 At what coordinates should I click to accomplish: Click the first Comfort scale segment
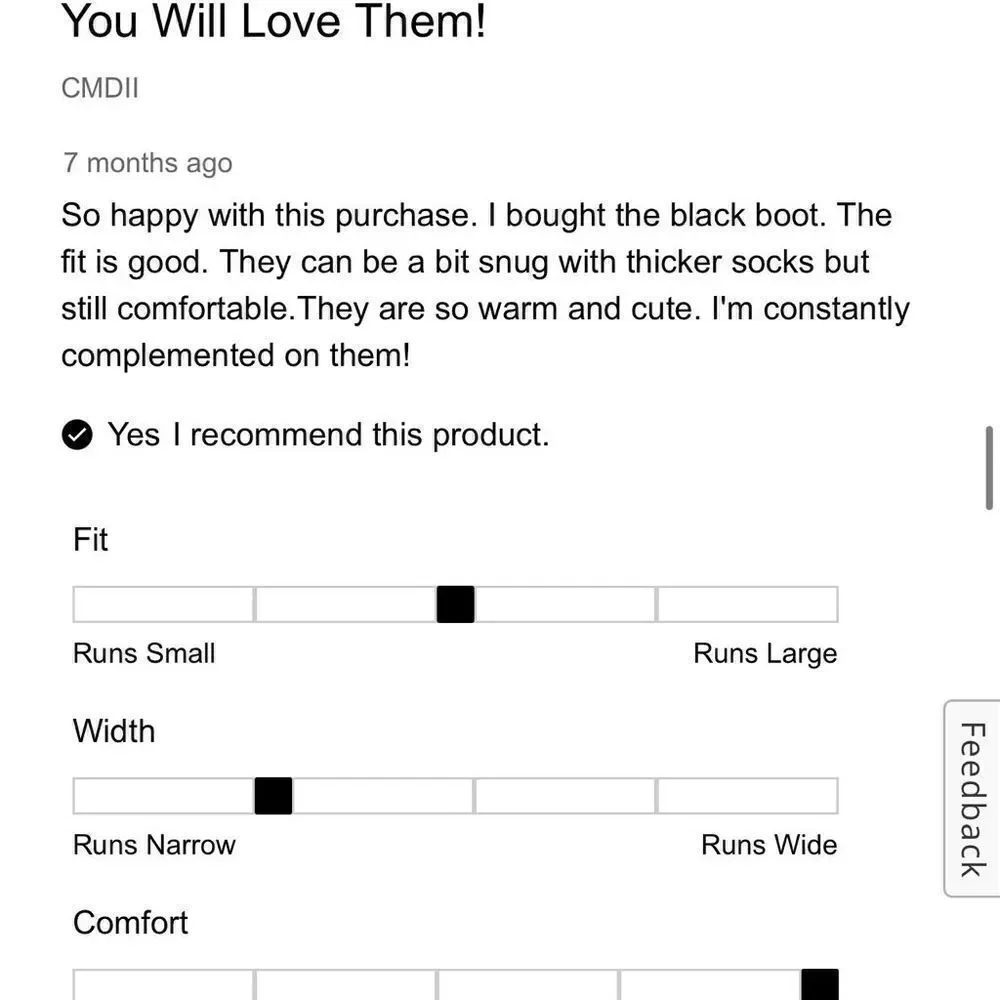(x=163, y=985)
